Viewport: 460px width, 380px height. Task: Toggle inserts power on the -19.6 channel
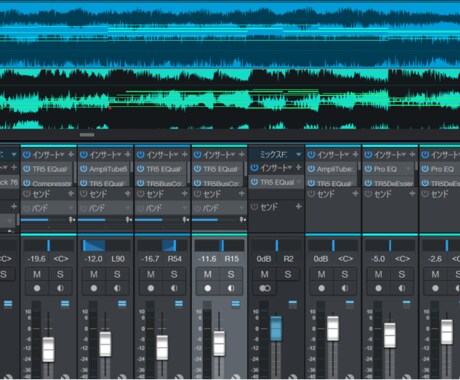pos(27,155)
